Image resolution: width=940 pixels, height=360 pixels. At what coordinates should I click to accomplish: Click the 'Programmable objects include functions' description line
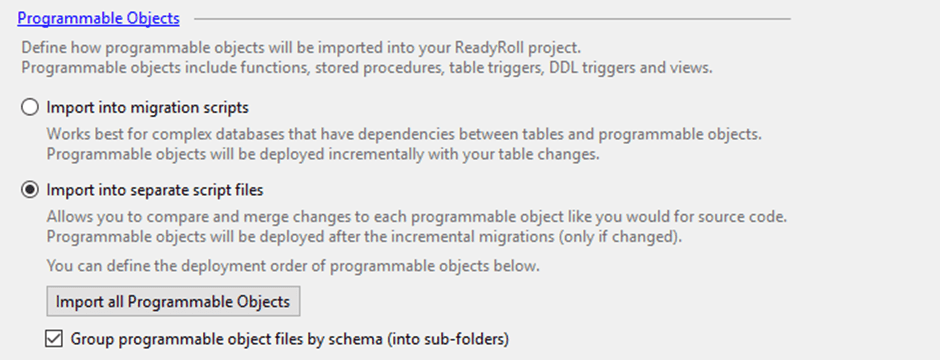[x=367, y=68]
